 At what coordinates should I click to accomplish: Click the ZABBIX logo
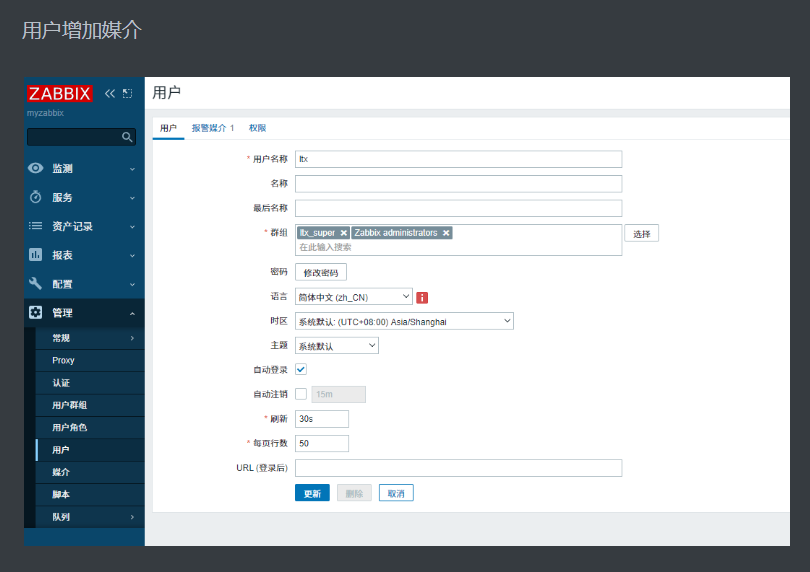tap(59, 94)
